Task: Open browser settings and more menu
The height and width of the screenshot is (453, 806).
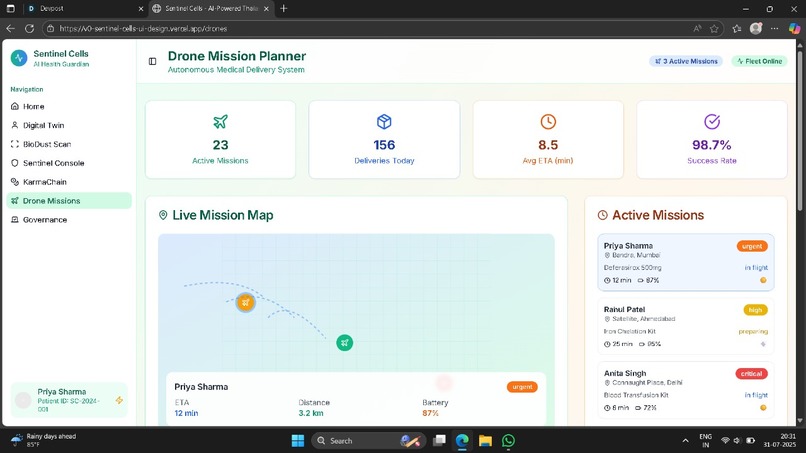Action: click(774, 29)
